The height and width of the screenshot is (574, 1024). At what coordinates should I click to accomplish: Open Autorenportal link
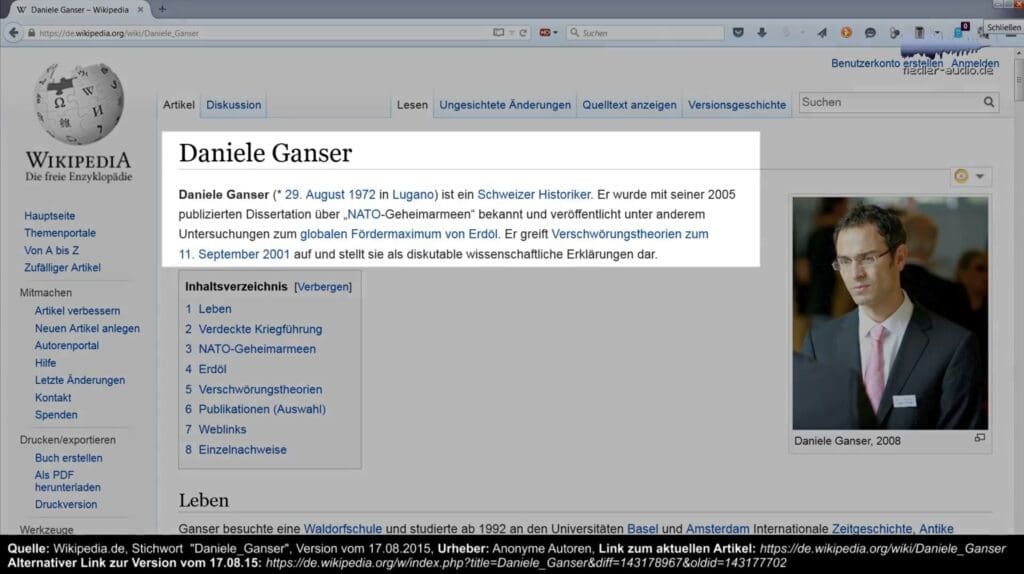(x=67, y=345)
